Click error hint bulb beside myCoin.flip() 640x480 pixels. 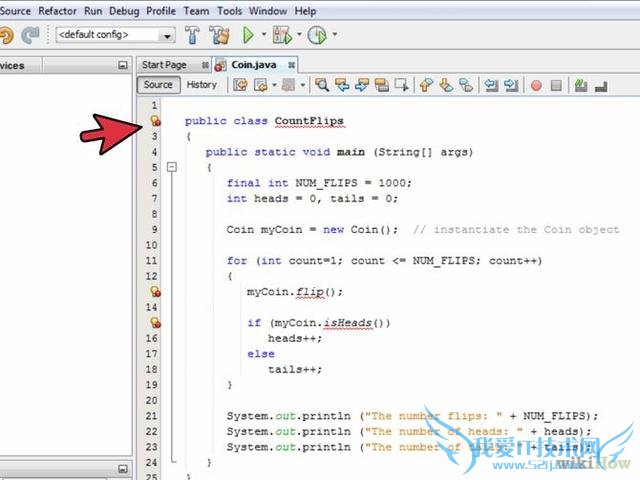156,292
